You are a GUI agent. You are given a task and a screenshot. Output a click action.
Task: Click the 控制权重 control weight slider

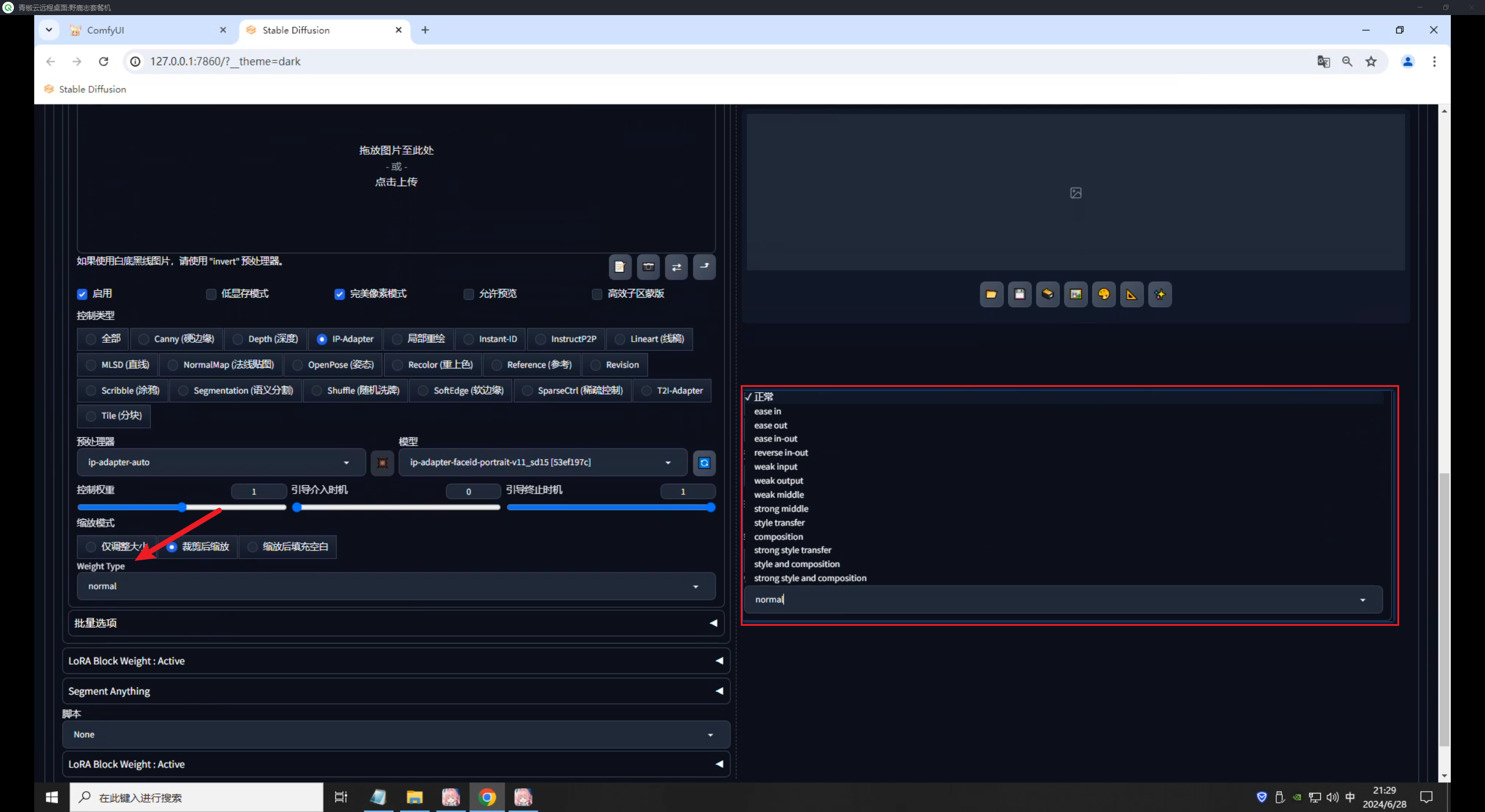point(182,507)
